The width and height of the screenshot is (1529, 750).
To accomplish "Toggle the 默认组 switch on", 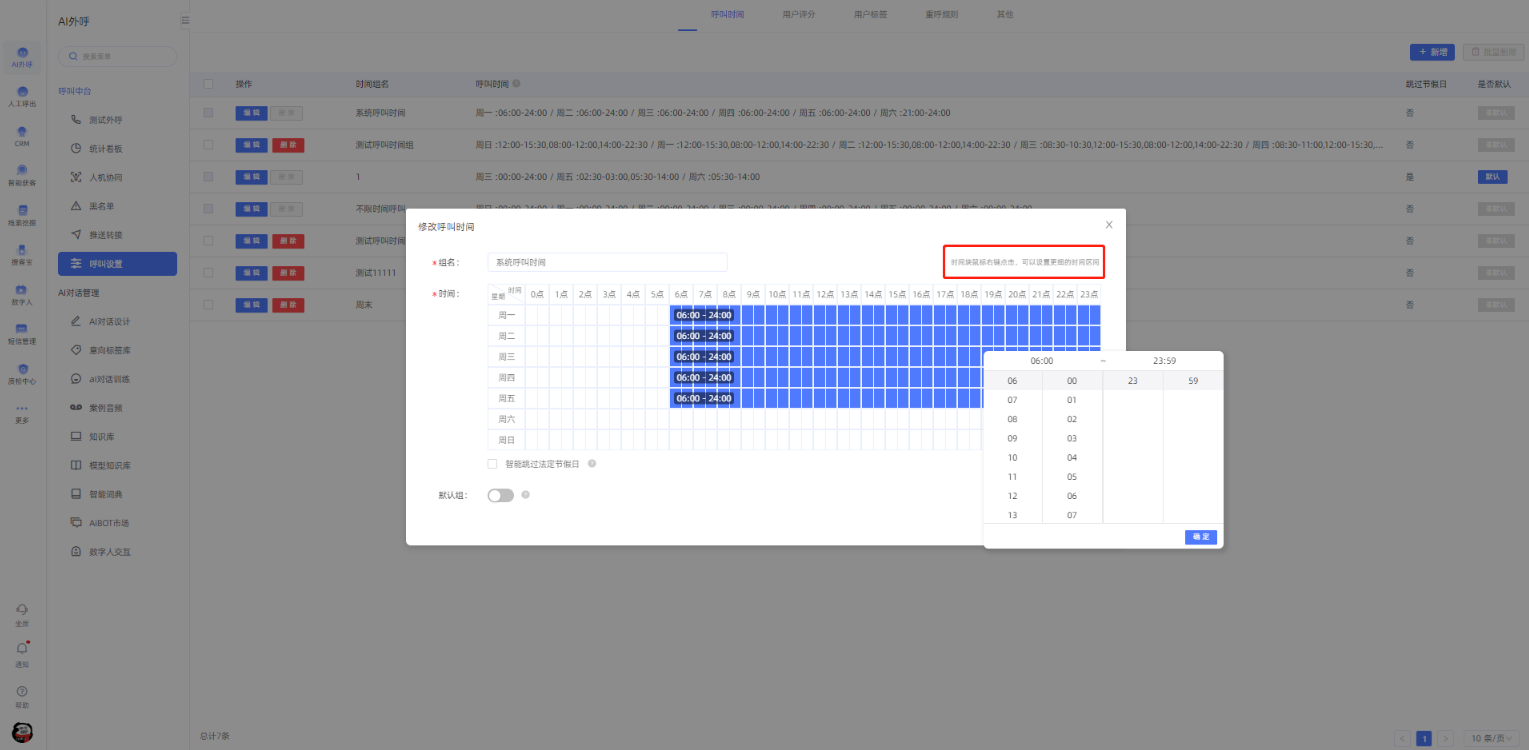I will (x=500, y=495).
